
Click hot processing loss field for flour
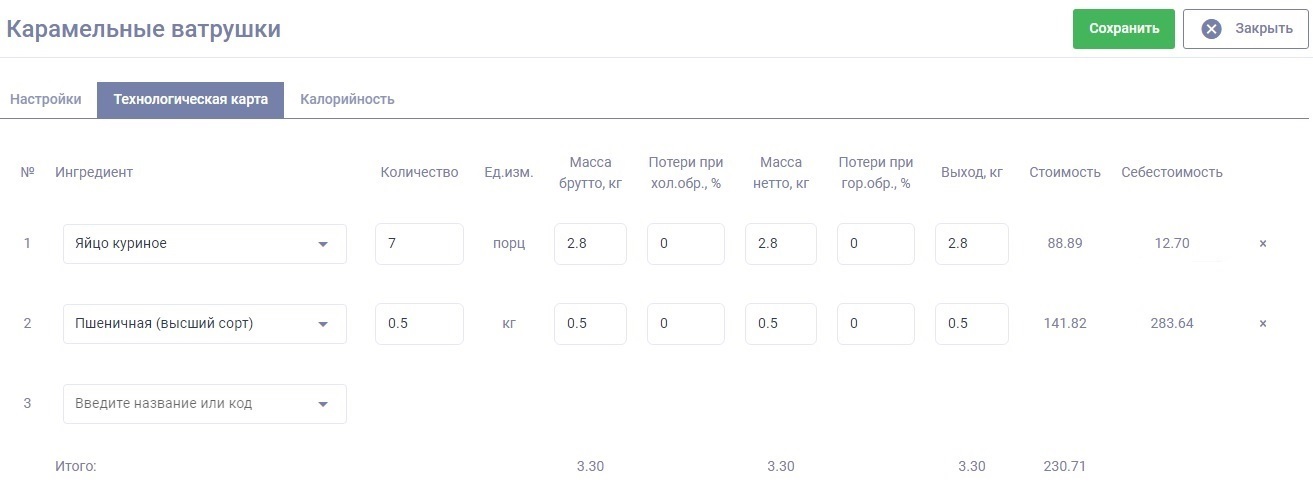click(x=875, y=324)
